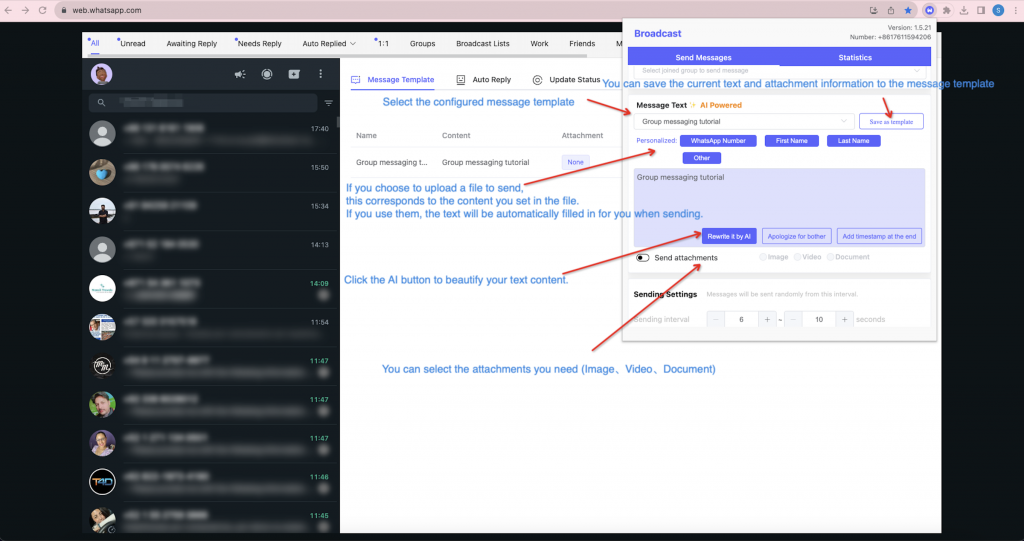Select the Document attachment radio button
This screenshot has height=541, width=1024.
[x=830, y=258]
